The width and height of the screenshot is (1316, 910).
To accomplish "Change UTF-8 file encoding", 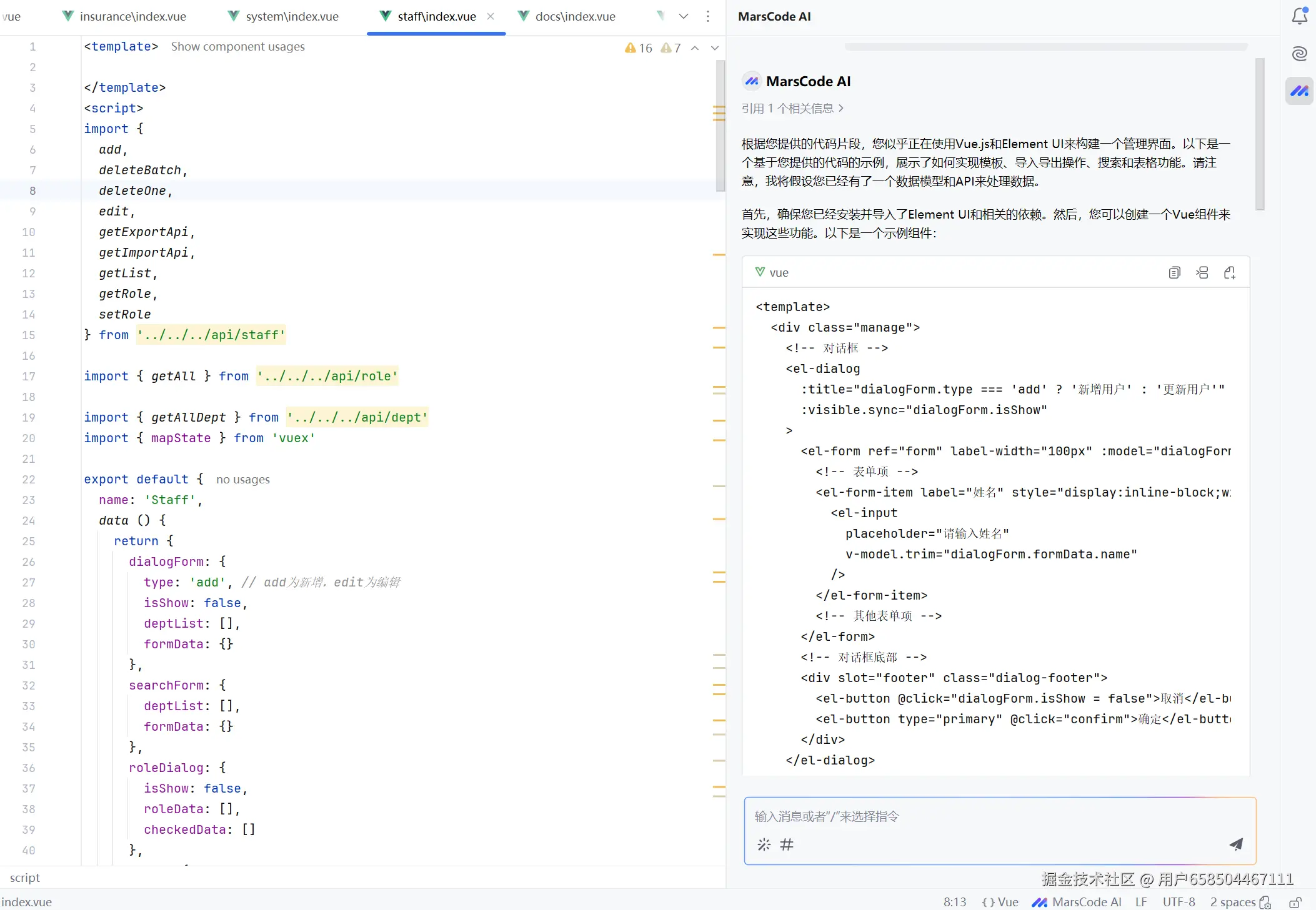I will pos(1179,902).
